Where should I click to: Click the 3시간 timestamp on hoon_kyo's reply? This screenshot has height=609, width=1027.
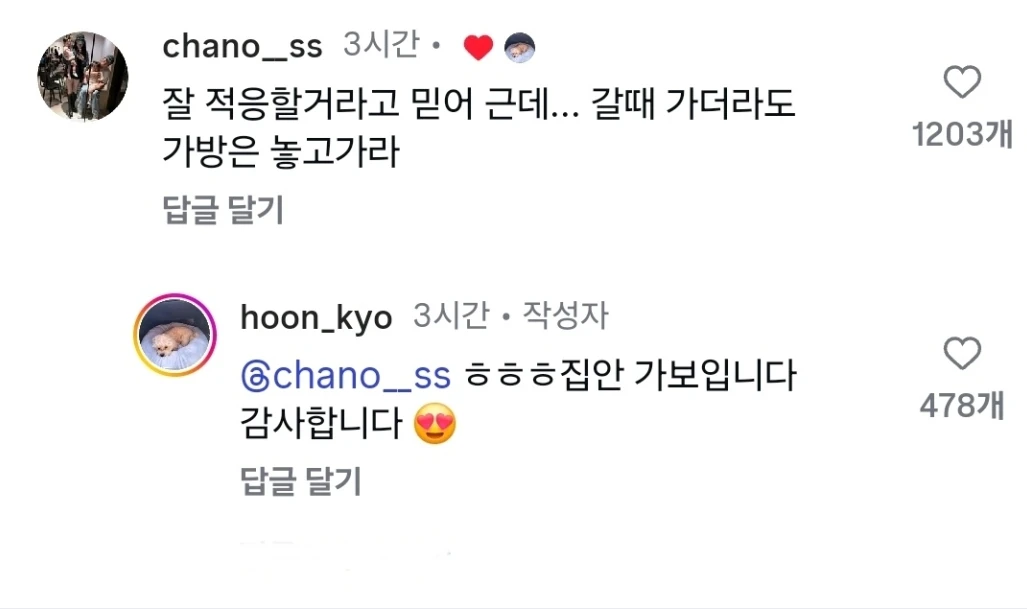(x=451, y=317)
